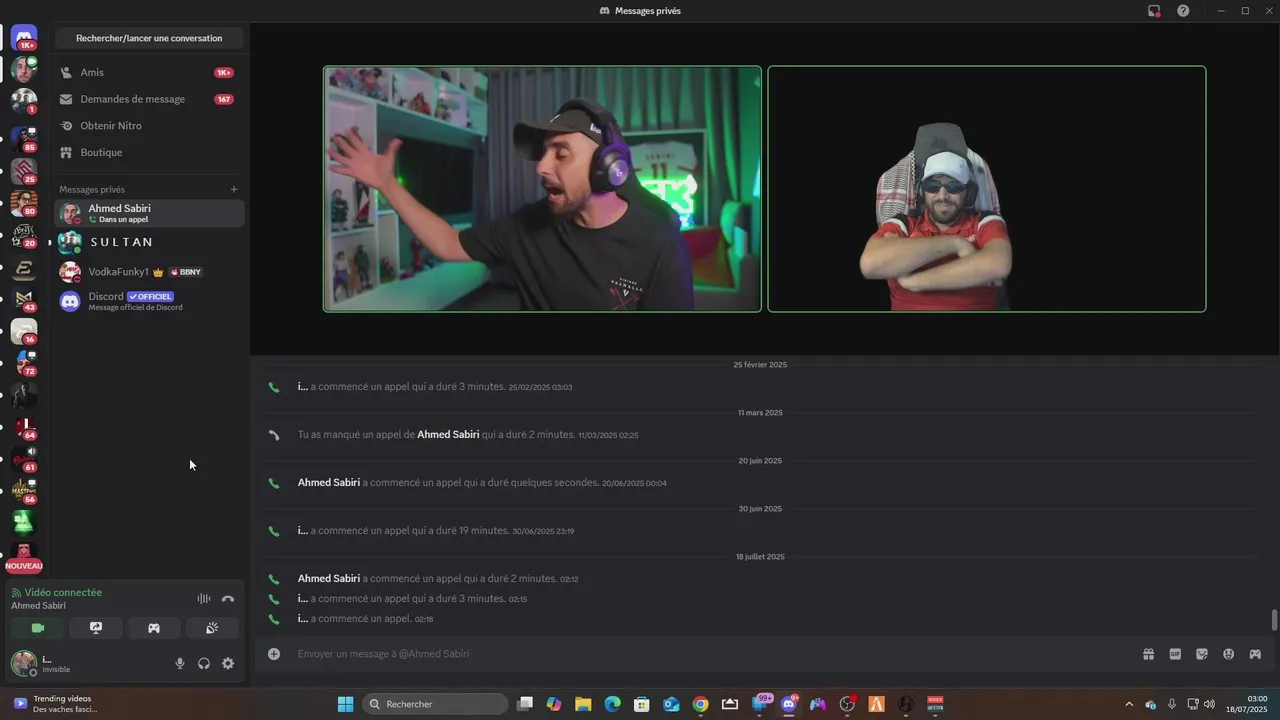Hang up the call with disconnect icon

(x=228, y=599)
